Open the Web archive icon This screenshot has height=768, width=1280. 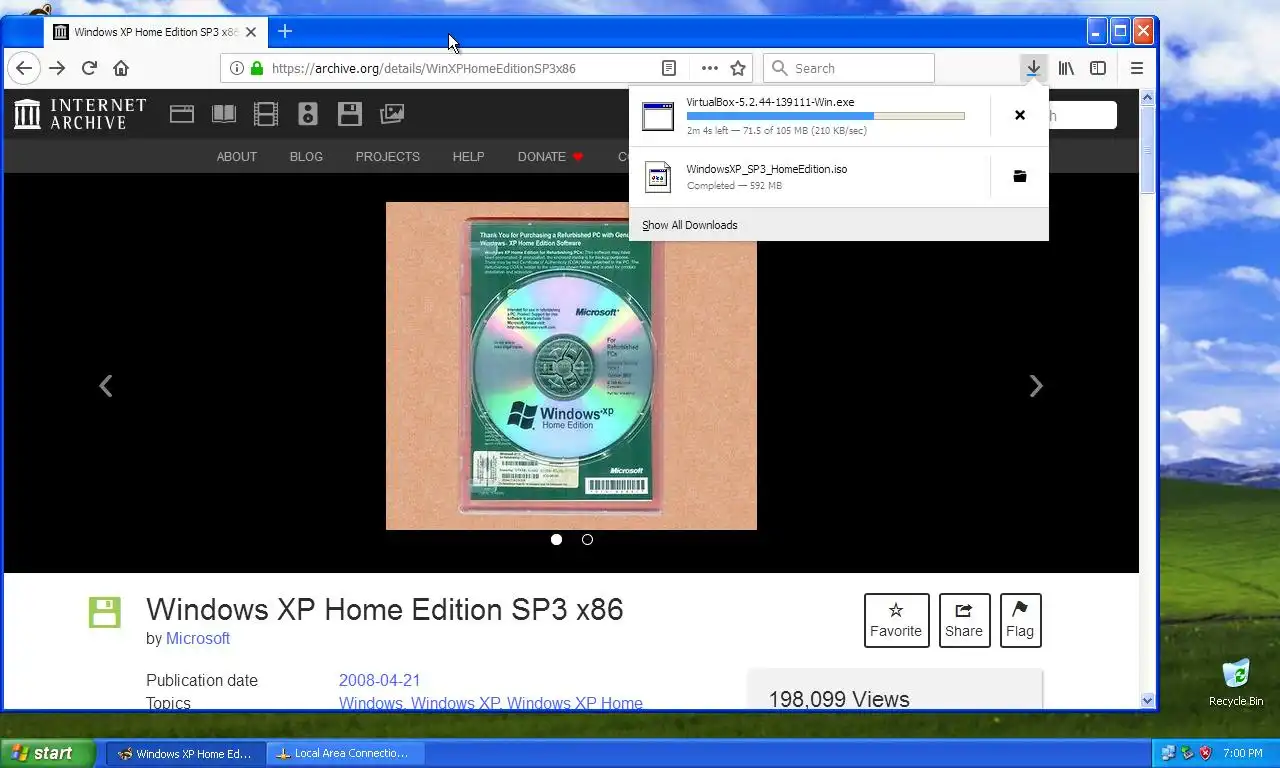181,114
